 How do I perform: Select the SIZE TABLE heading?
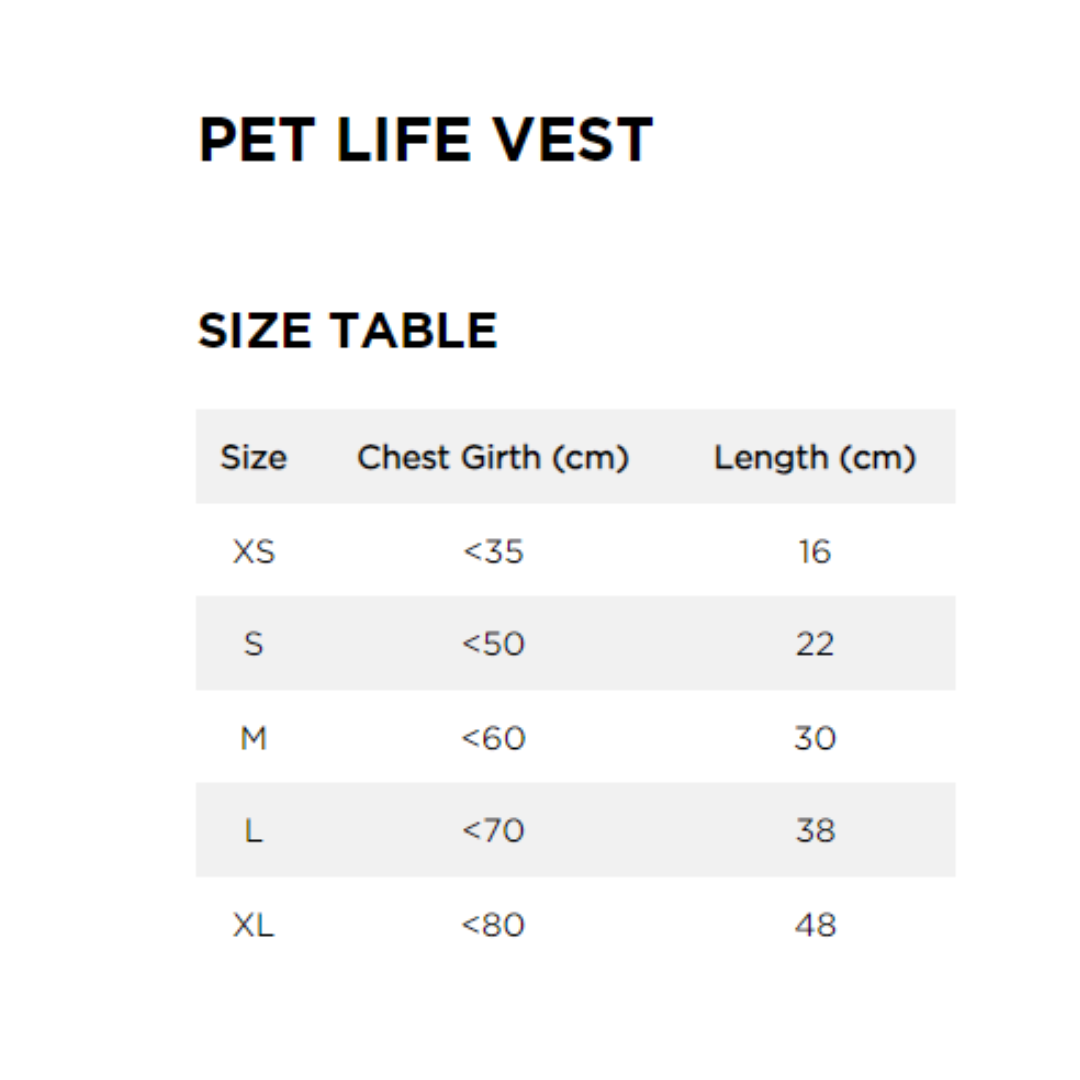(347, 330)
